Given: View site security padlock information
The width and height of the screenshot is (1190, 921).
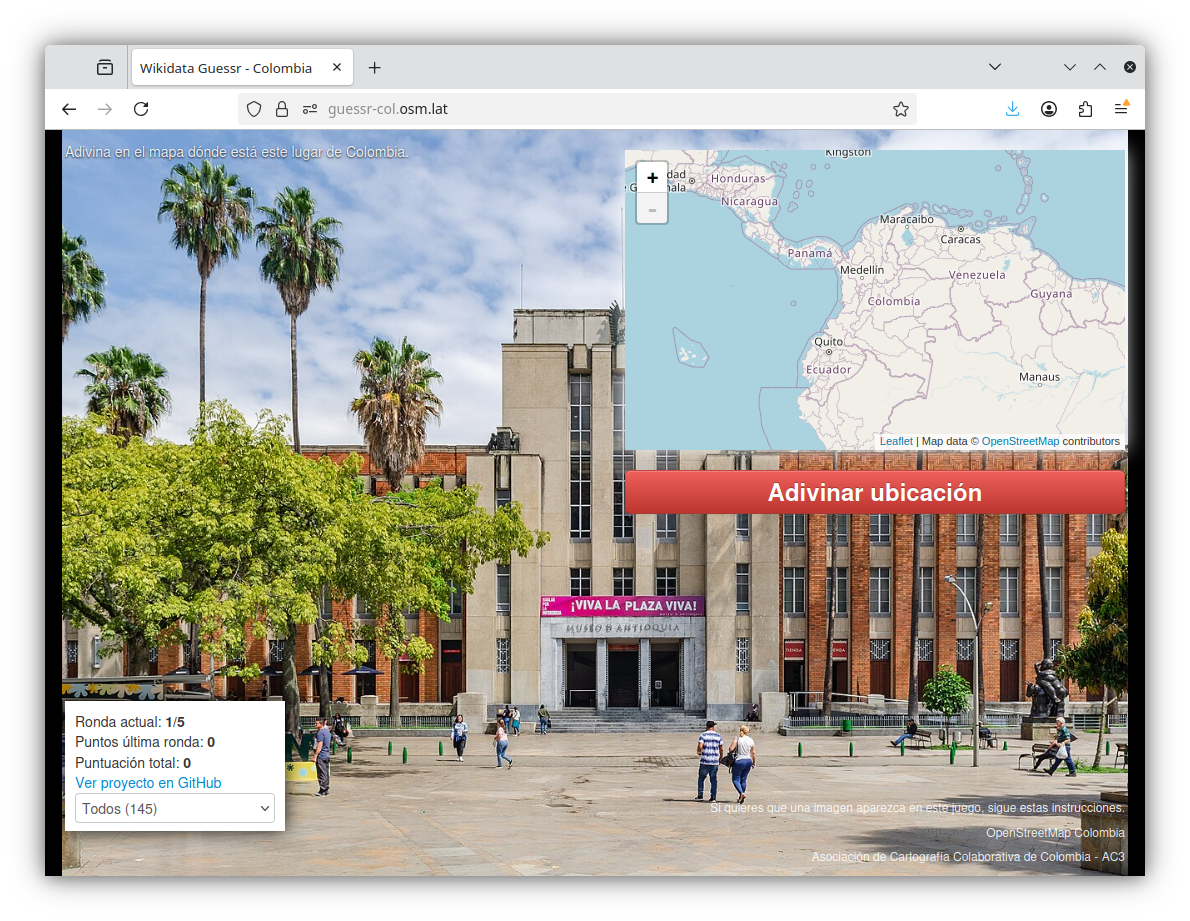Looking at the screenshot, I should coord(282,109).
